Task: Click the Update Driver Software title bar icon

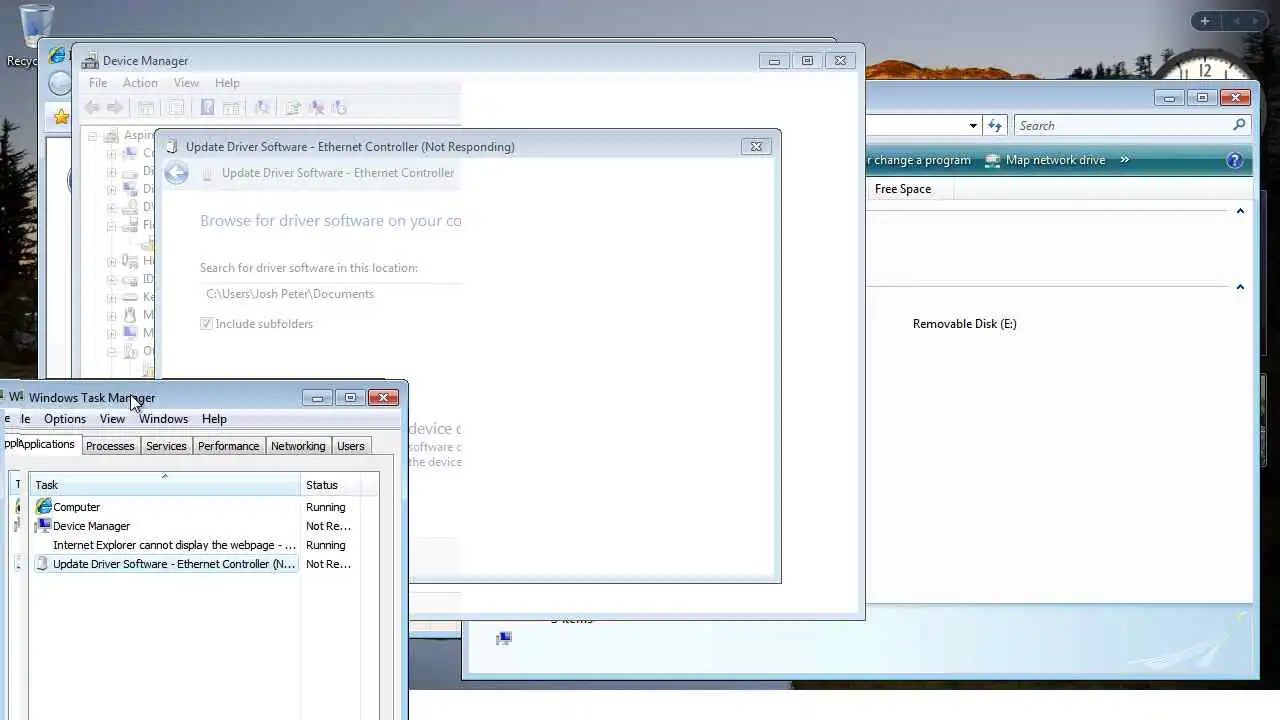Action: click(172, 146)
